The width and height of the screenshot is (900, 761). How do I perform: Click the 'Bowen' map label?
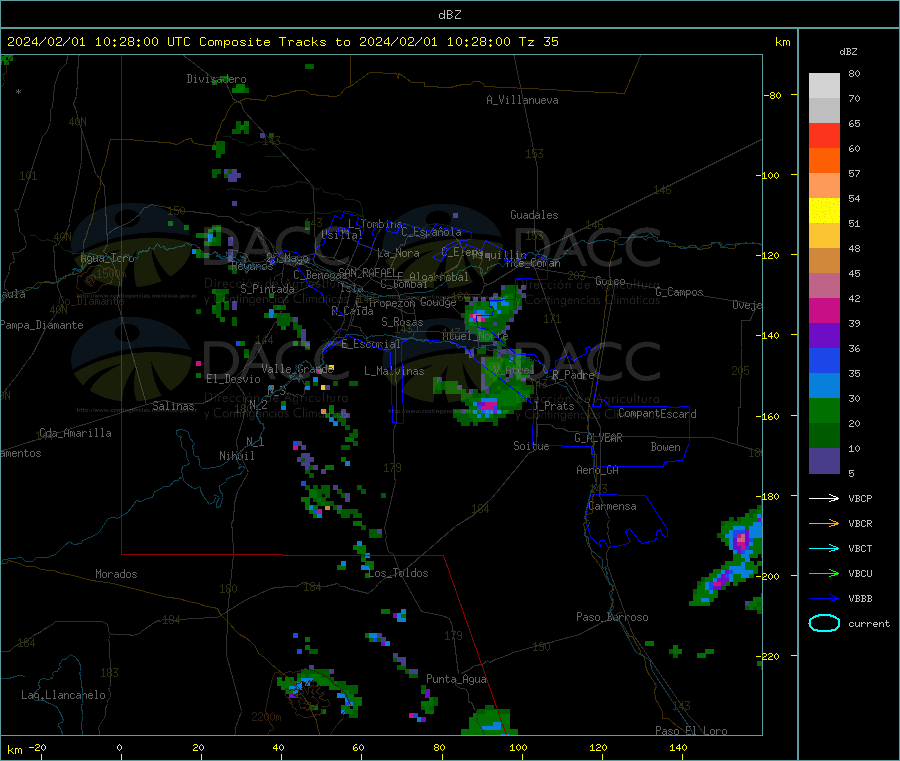665,447
